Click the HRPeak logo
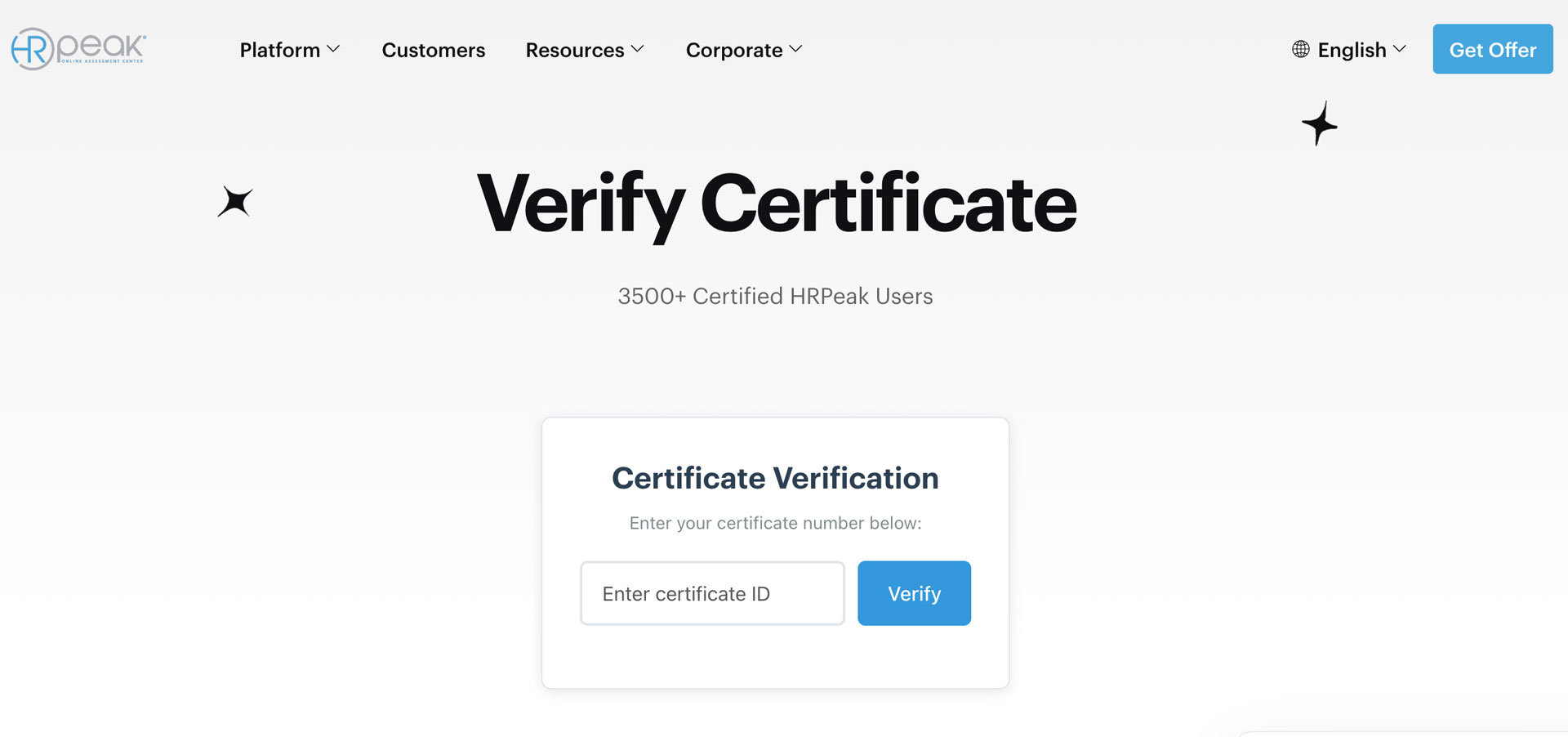This screenshot has height=737, width=1568. [x=78, y=49]
